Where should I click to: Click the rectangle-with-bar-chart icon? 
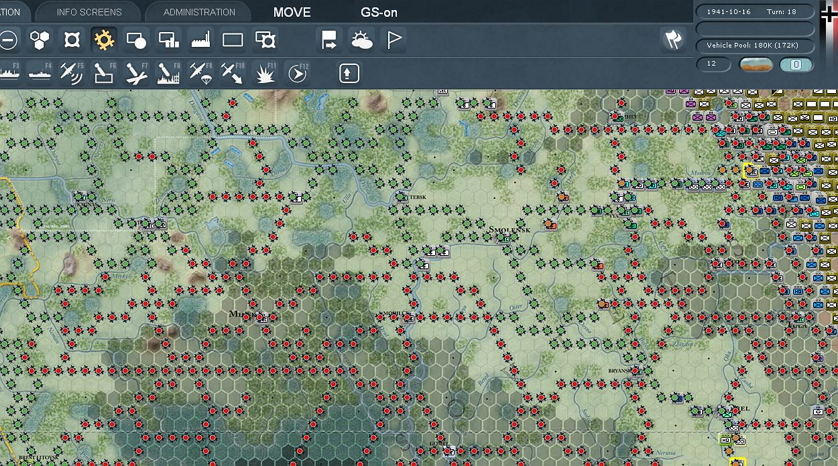coord(169,40)
